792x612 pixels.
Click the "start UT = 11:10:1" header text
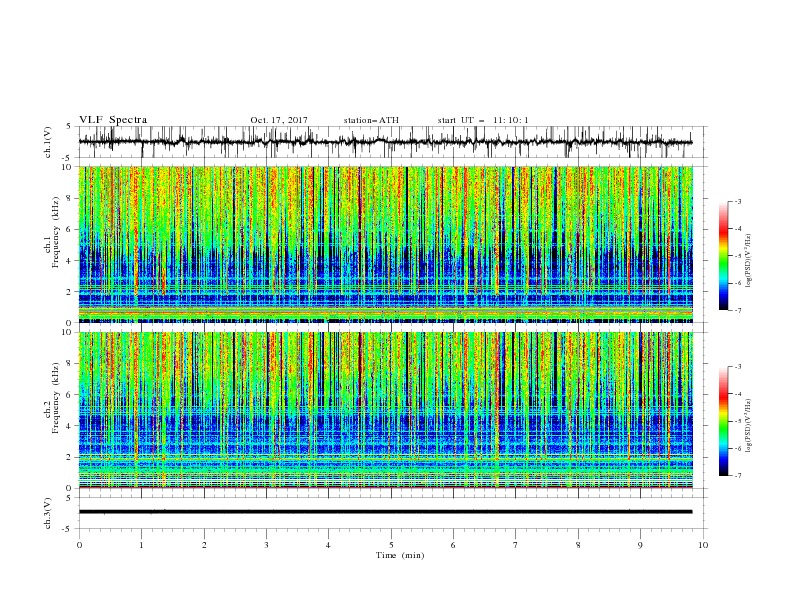[483, 120]
